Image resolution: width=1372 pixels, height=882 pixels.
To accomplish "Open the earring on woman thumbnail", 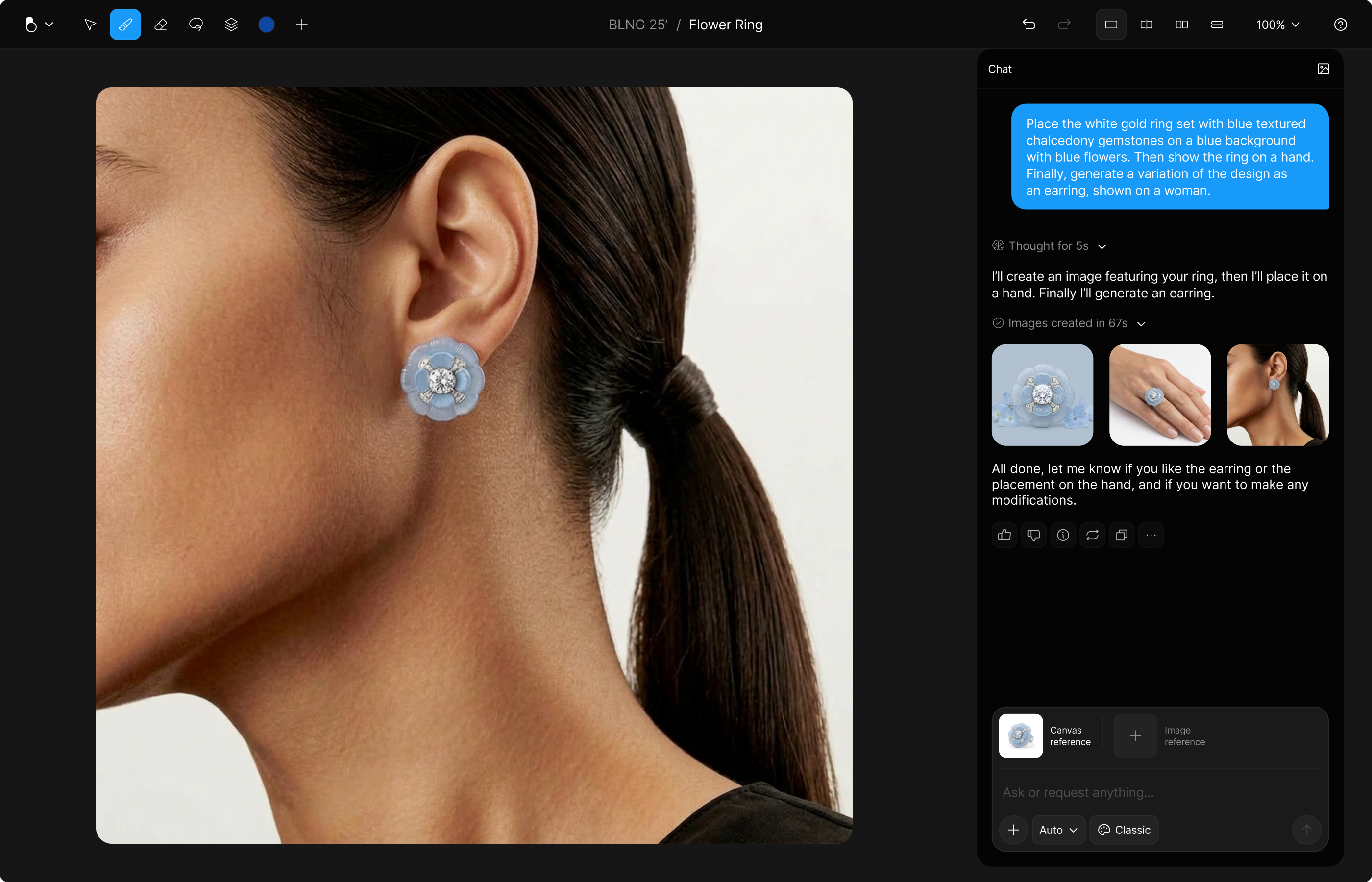I will click(1278, 394).
